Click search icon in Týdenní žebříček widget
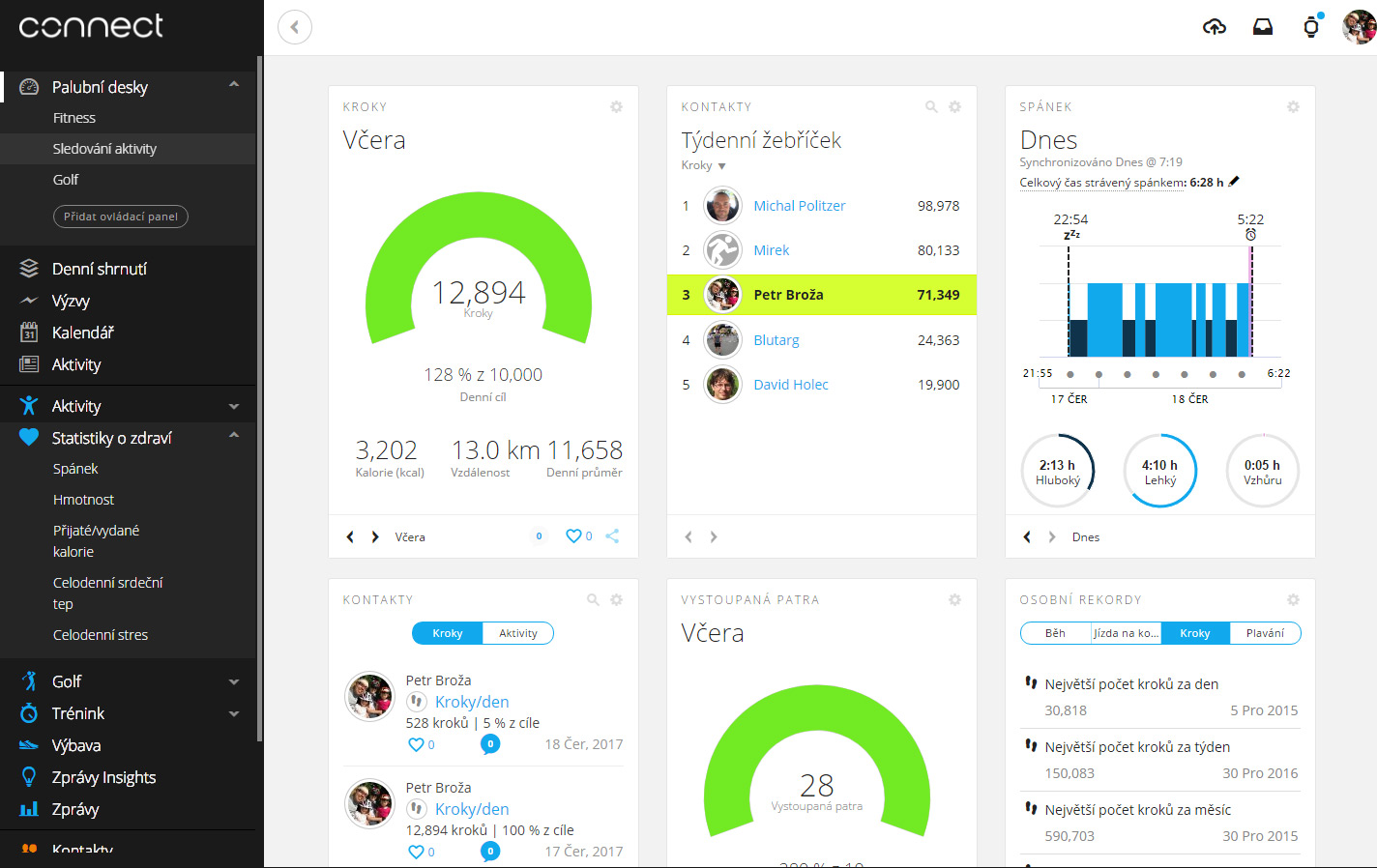 pyautogui.click(x=931, y=107)
